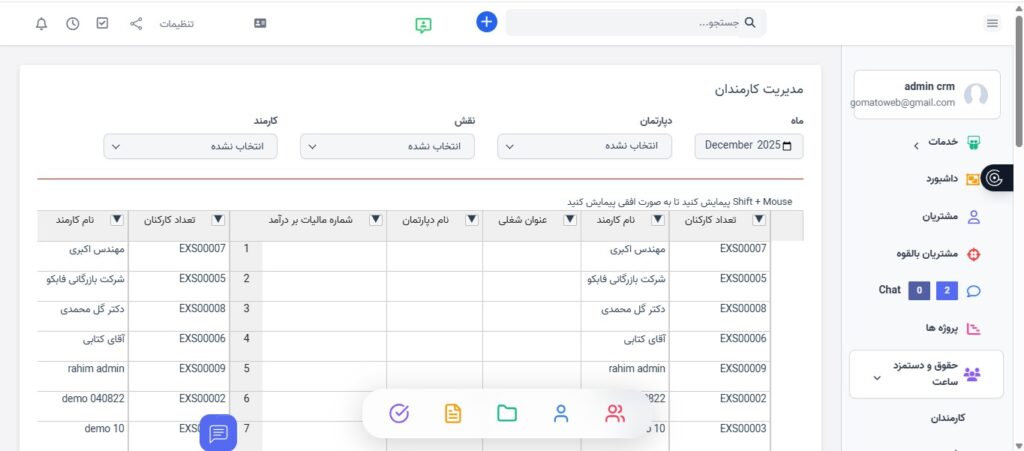Click the مشتریان person icon
Screen dimensions: 1024x451
coord(973,217)
